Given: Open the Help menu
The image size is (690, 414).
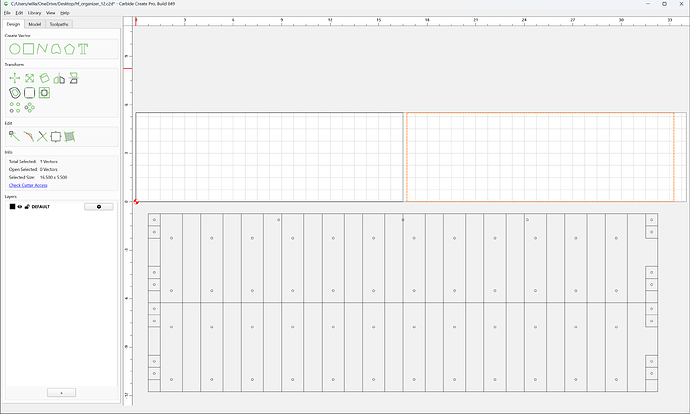Looking at the screenshot, I should point(65,13).
